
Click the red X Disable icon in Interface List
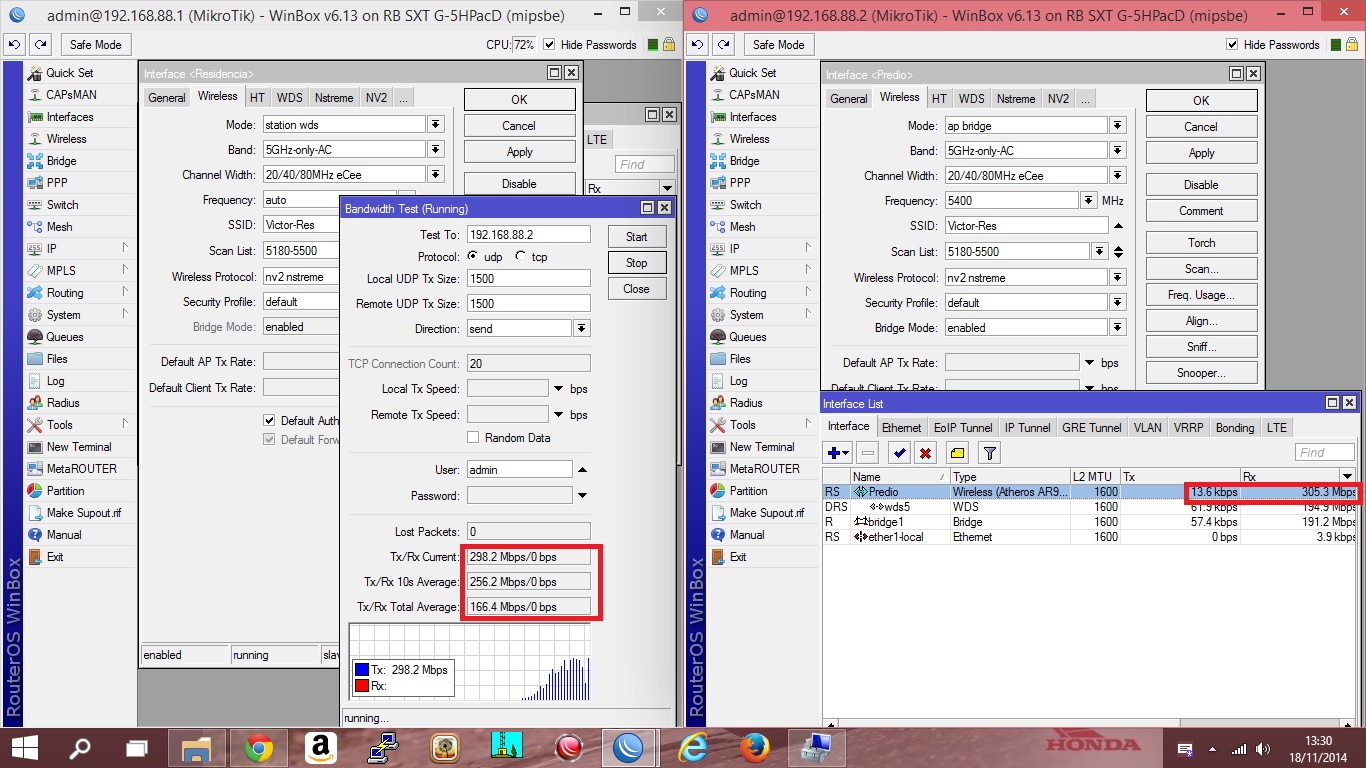(925, 453)
